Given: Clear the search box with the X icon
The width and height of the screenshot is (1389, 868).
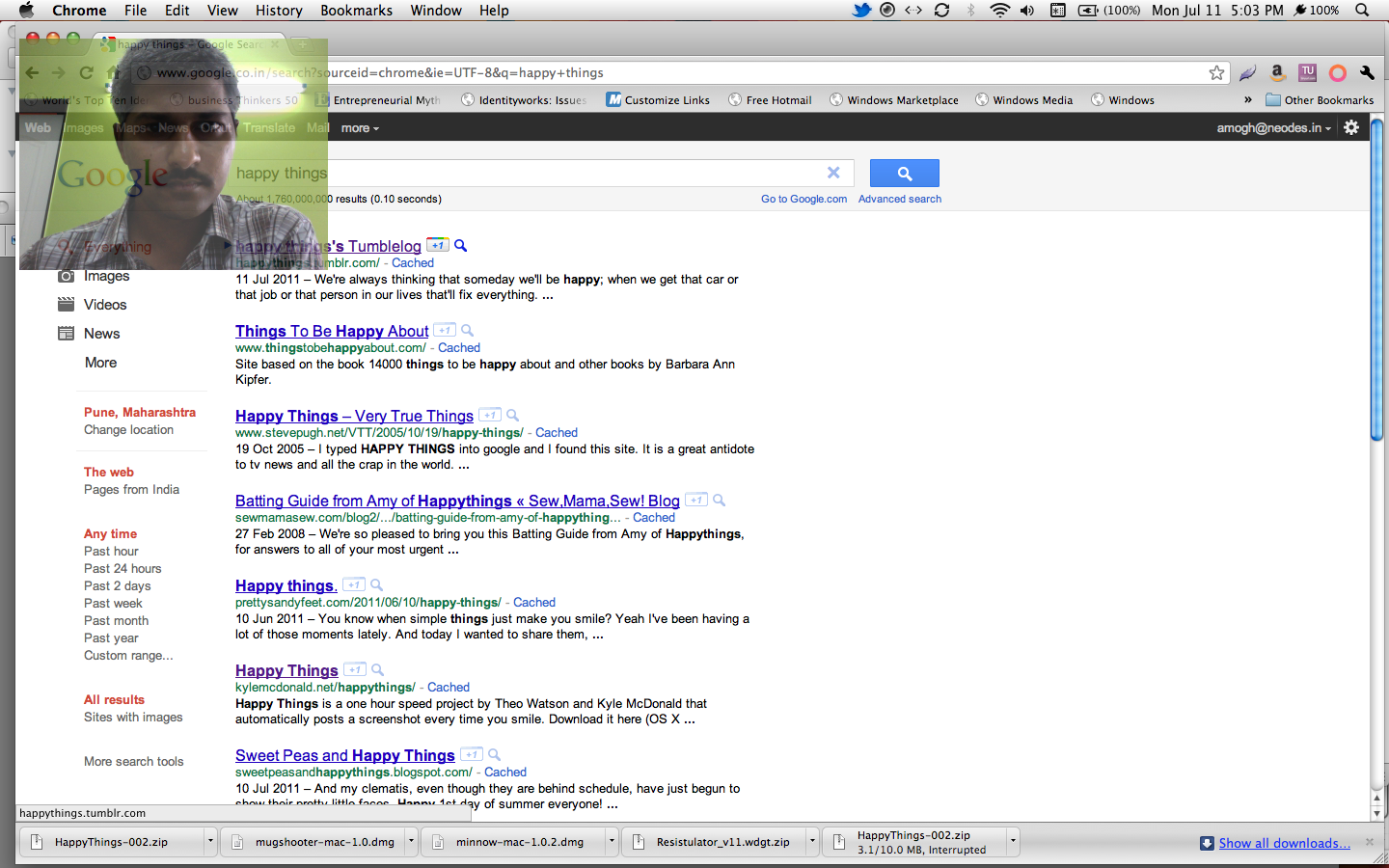Looking at the screenshot, I should point(833,173).
